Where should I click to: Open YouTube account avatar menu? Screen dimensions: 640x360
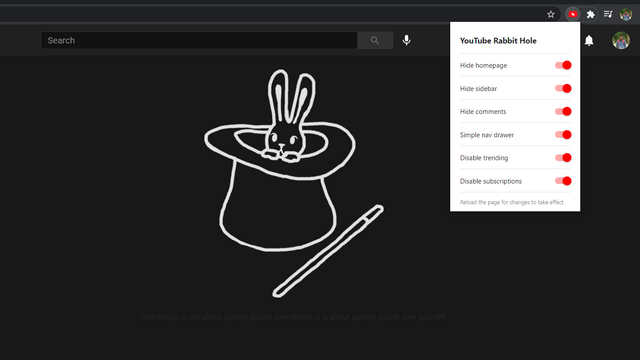621,40
